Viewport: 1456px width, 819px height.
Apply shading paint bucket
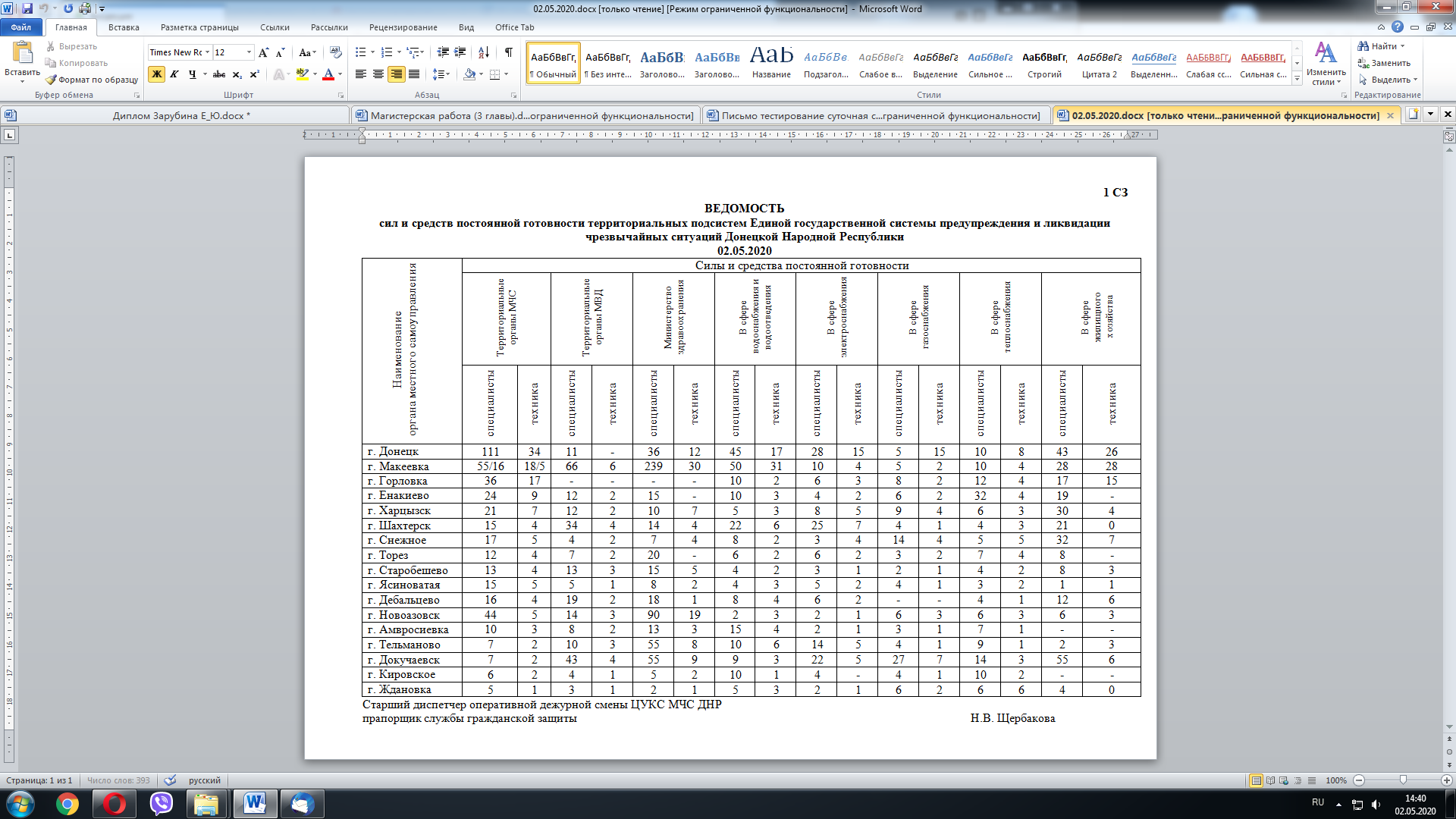[x=469, y=74]
